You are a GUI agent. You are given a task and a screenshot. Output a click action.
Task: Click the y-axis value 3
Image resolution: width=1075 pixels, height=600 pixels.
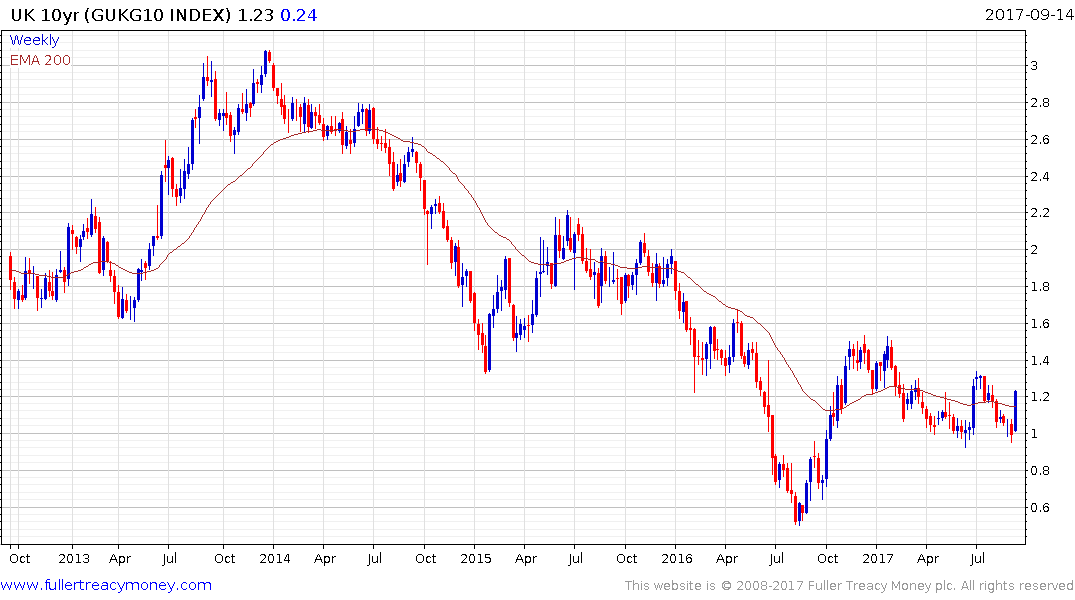(1035, 66)
